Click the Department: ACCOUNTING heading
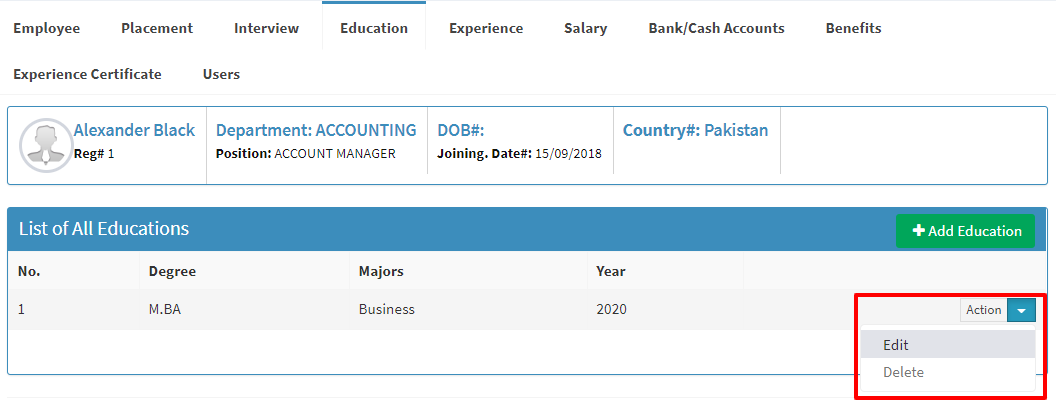Viewport: 1056px width, 400px height. 316,130
